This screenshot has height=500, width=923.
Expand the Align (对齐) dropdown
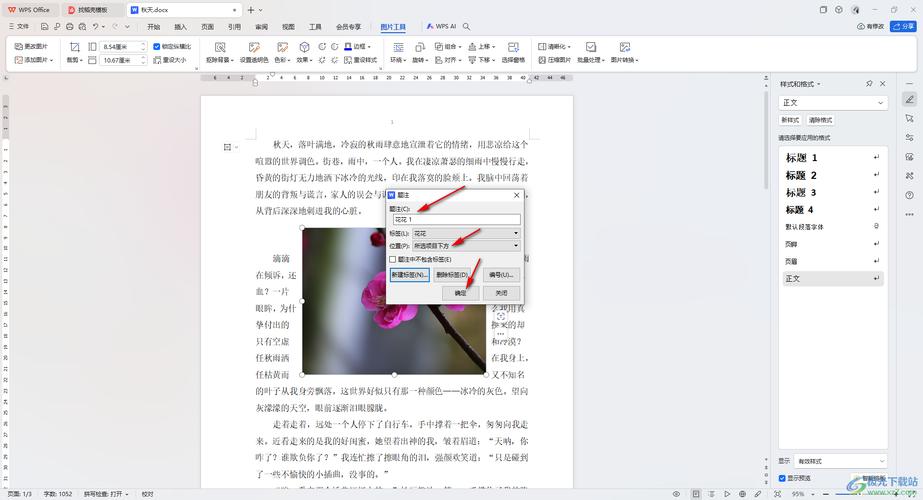pyautogui.click(x=459, y=60)
